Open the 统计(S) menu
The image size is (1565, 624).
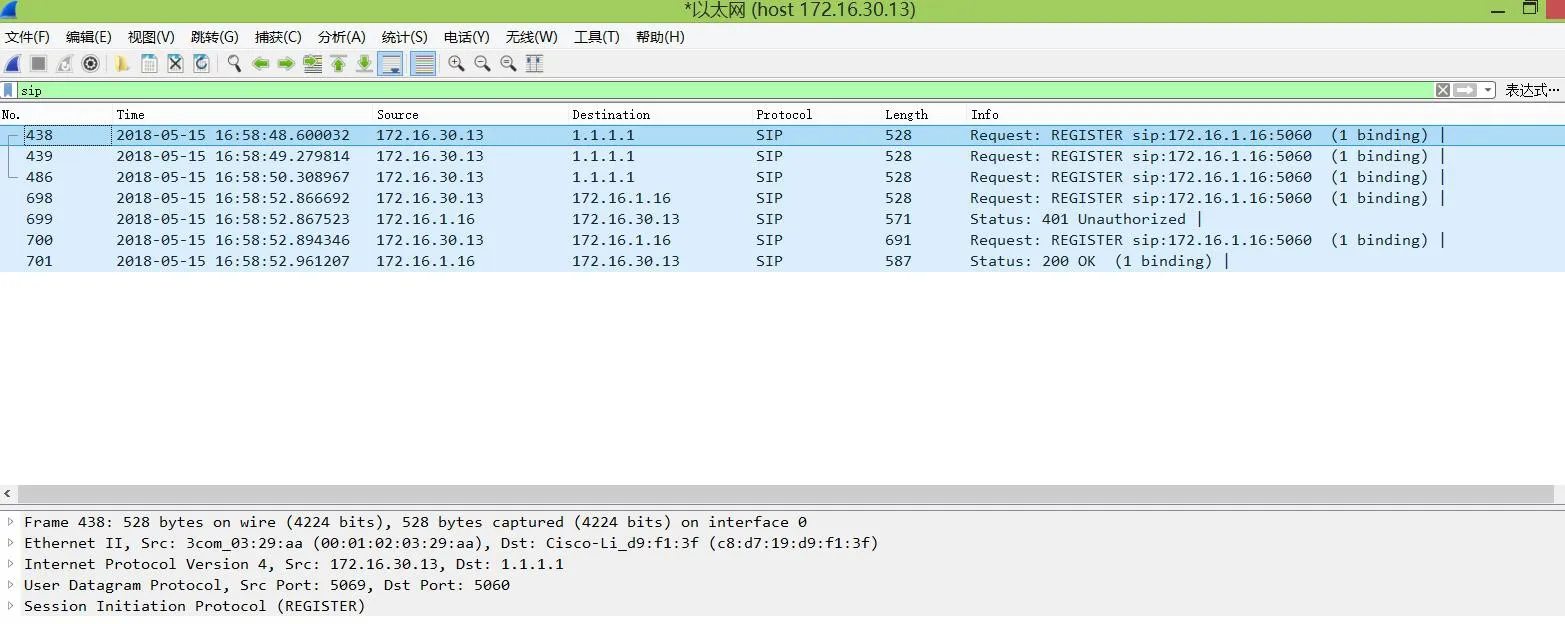pyautogui.click(x=404, y=37)
